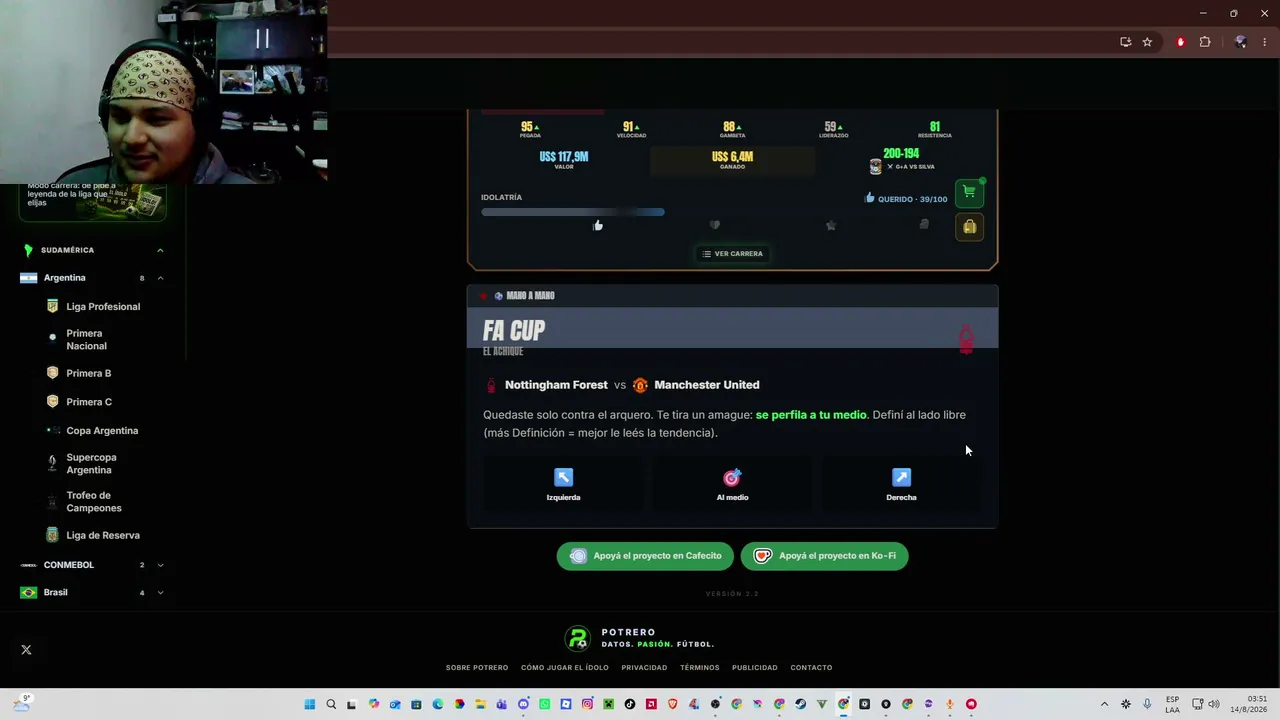Select Liga Profesional in sidebar
Screen dimensions: 1280x720
pyautogui.click(x=103, y=307)
